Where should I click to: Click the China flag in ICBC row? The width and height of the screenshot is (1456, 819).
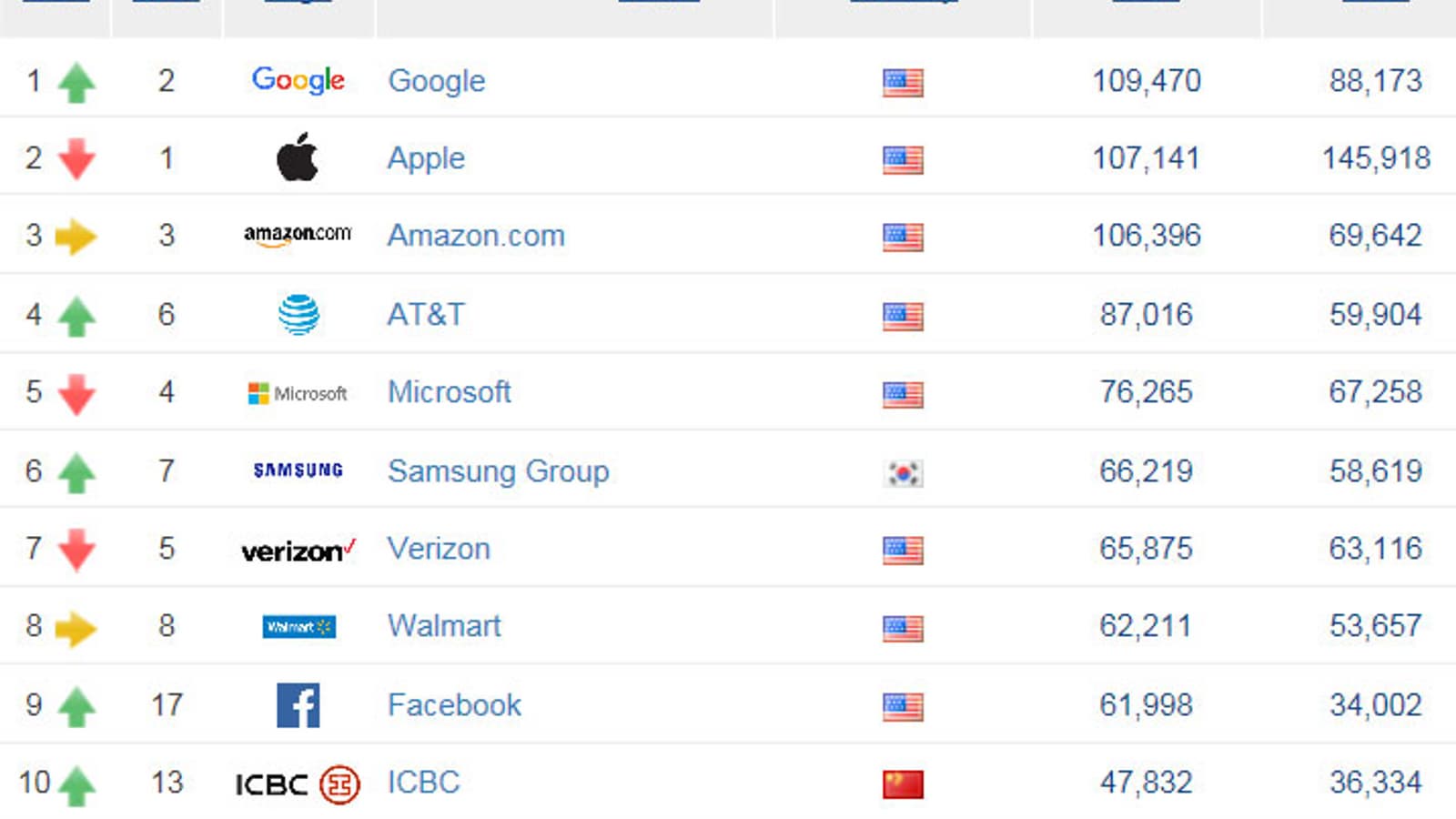[903, 784]
